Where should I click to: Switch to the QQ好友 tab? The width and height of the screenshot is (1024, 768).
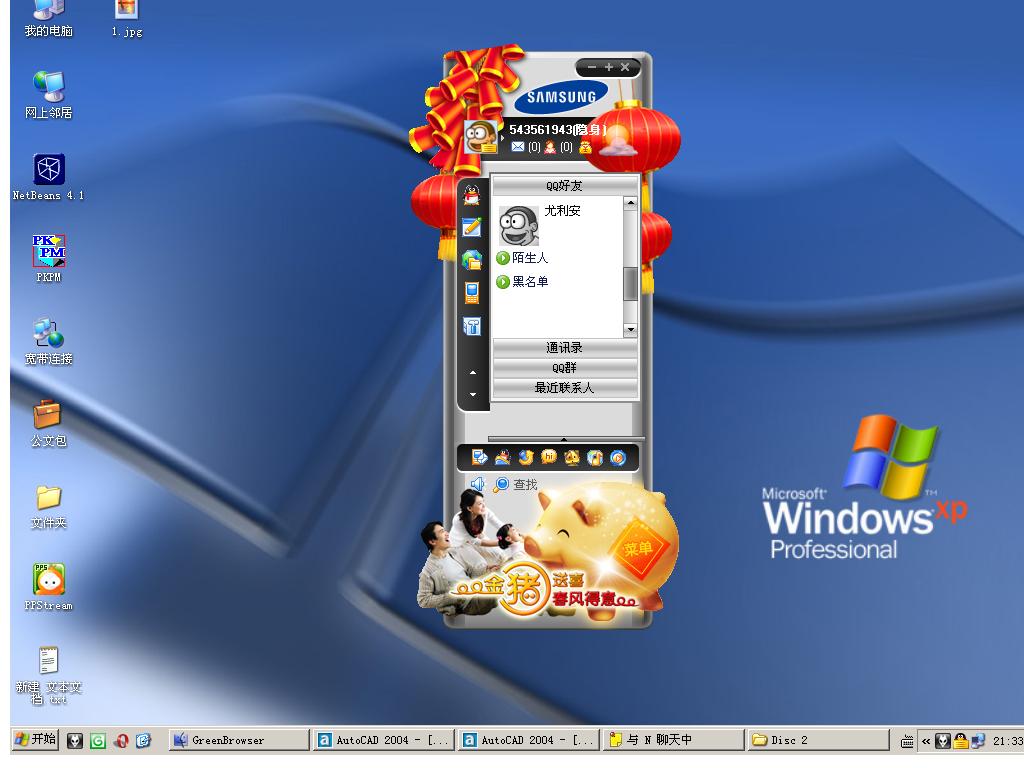564,185
